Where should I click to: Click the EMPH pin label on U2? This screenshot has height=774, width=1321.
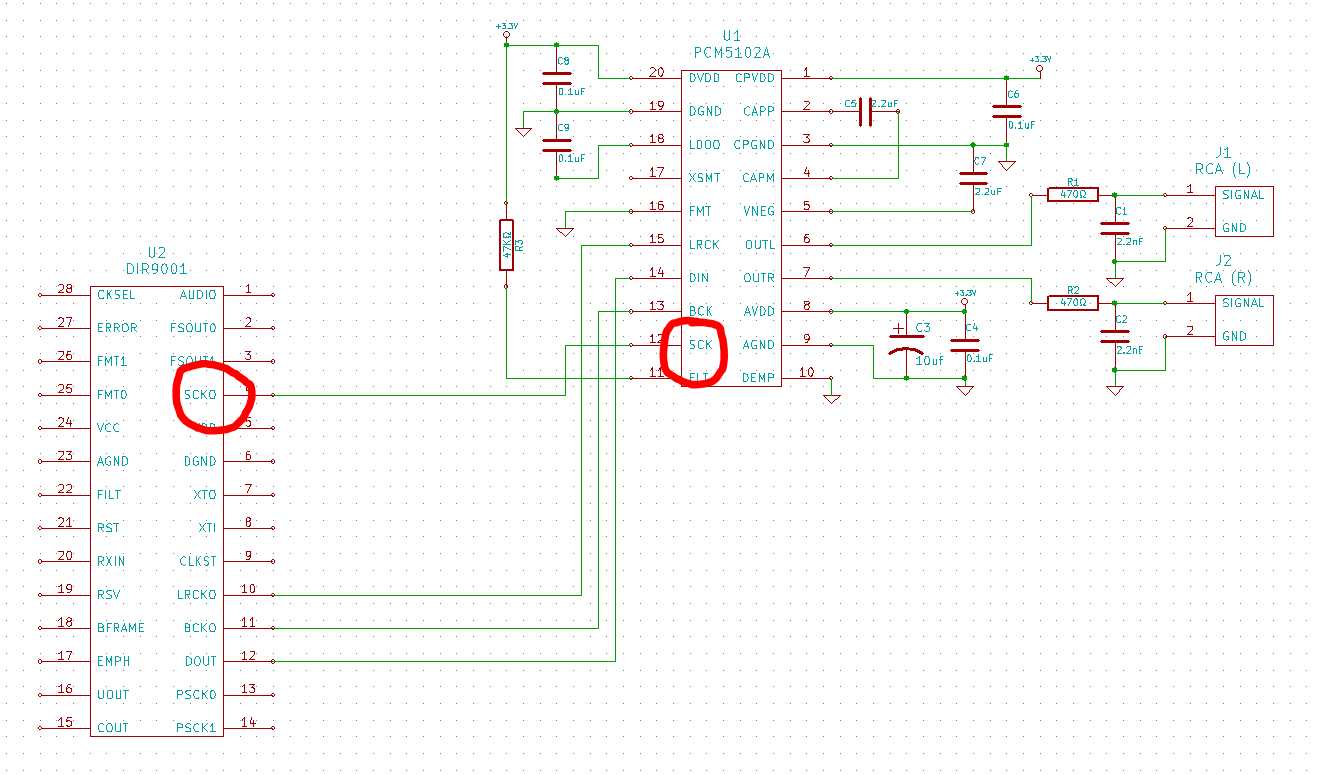point(113,661)
